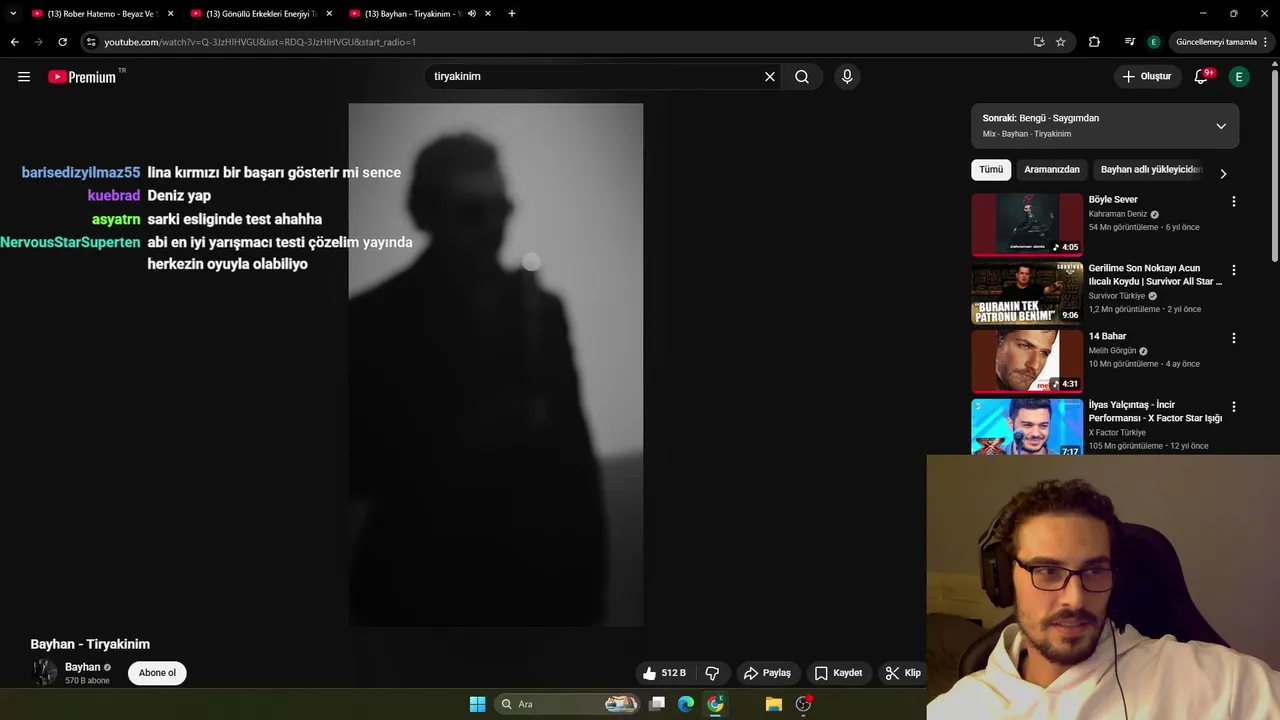Screen dimensions: 1280x720
Task: Open Chrome profile avatar in toolbar
Action: 1154,42
